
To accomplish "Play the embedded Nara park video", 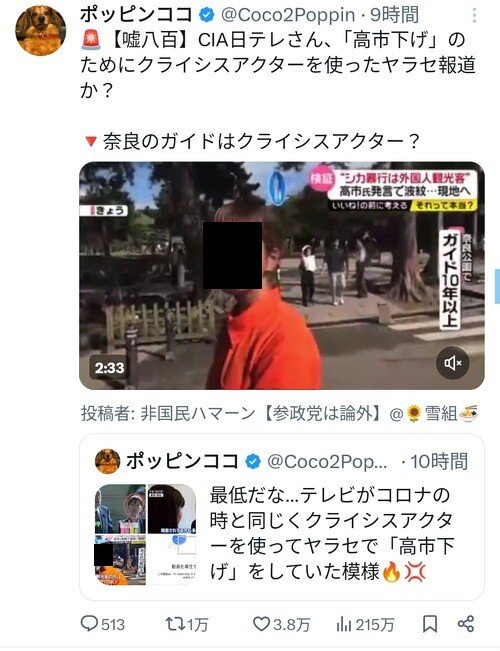I will tap(282, 276).
